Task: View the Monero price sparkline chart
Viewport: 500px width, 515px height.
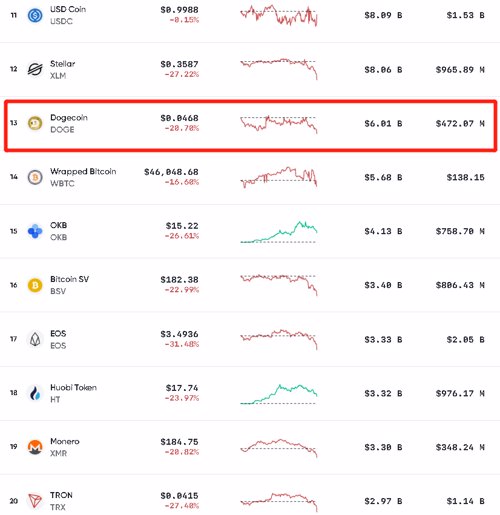Action: [x=279, y=448]
